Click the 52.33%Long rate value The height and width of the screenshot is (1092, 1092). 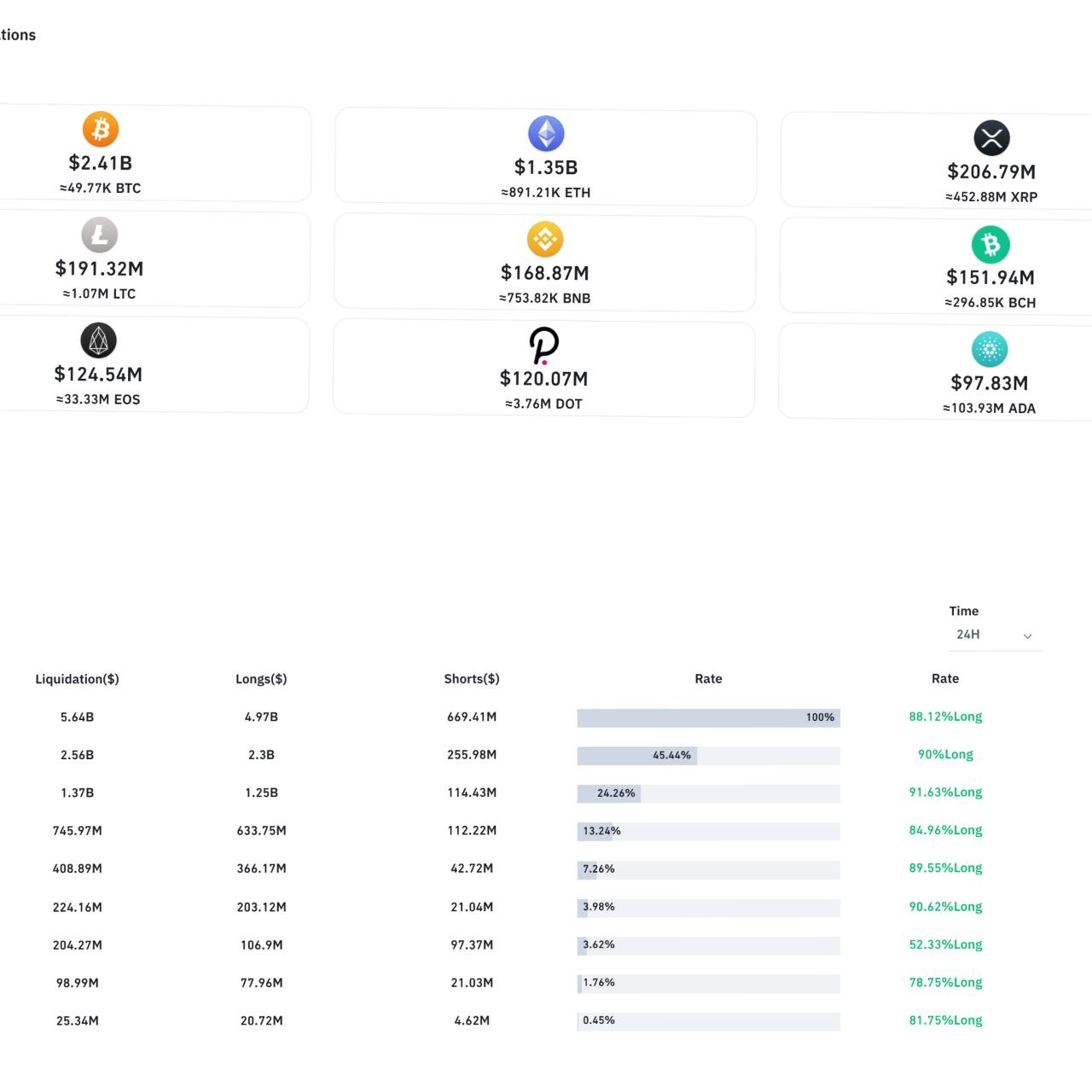945,944
